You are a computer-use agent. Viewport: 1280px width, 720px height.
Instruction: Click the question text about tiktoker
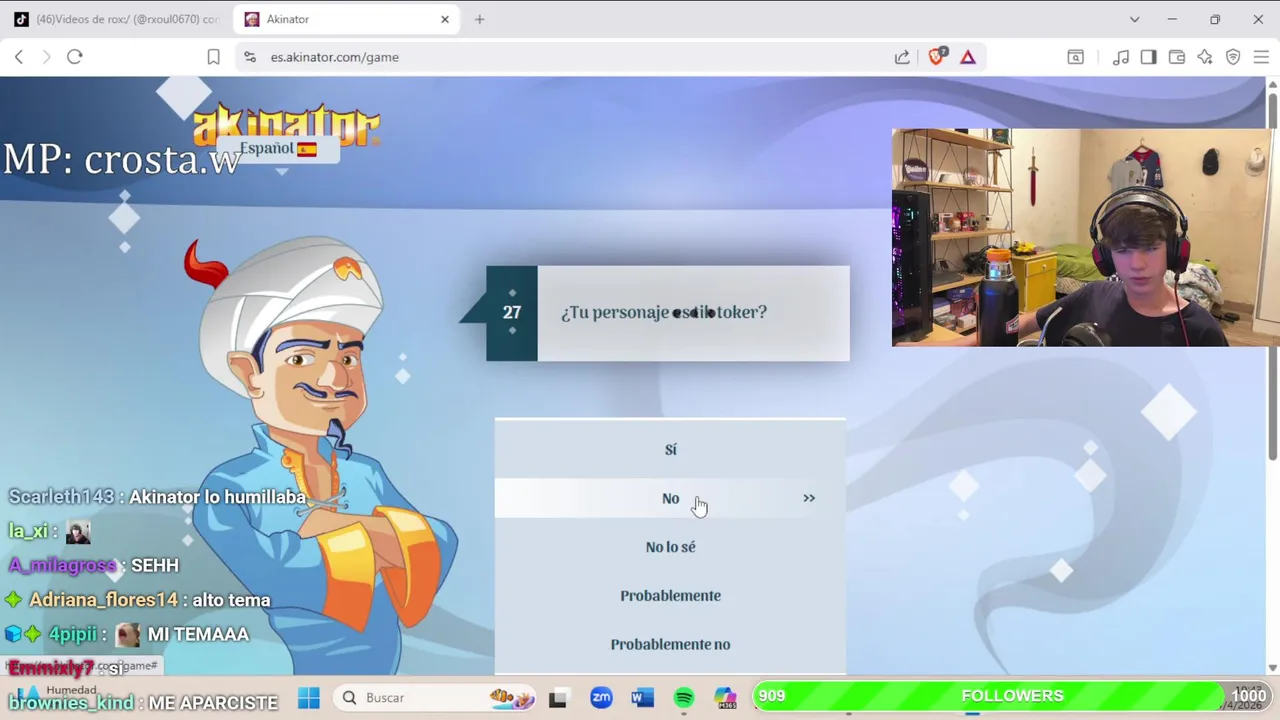(664, 312)
